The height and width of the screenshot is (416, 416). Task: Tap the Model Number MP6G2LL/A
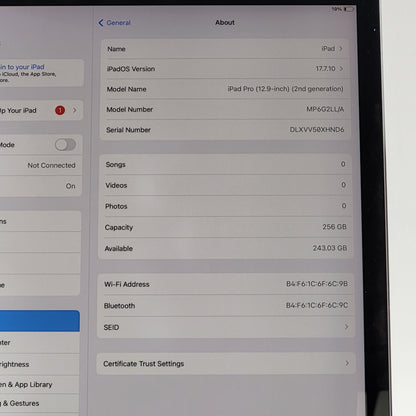325,109
